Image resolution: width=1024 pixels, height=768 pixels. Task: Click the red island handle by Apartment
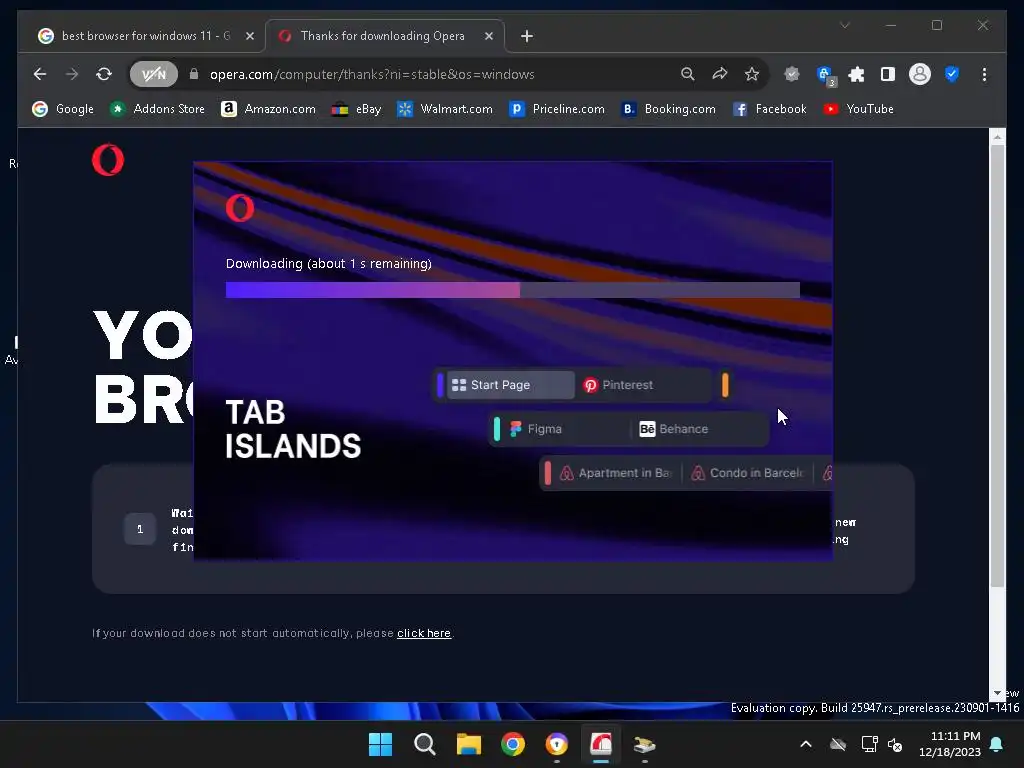[547, 473]
